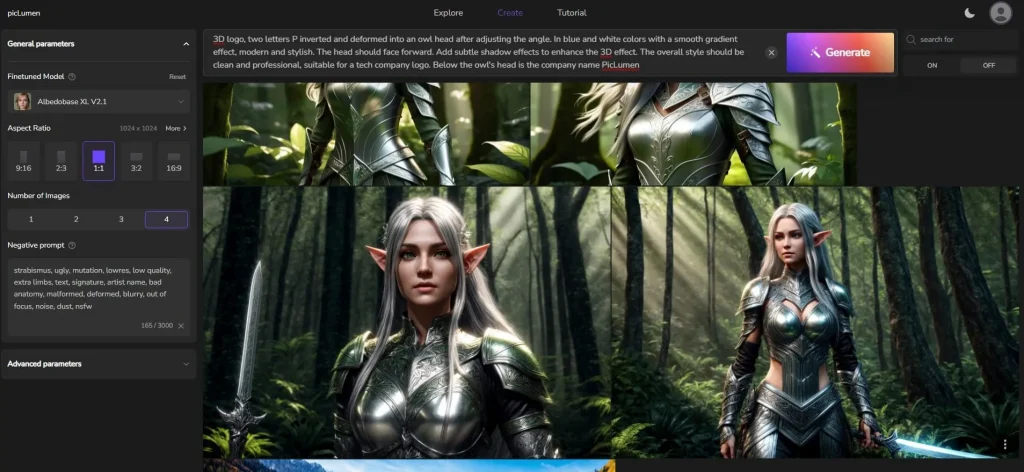Clear the prompt with the X icon
Image resolution: width=1024 pixels, height=472 pixels.
tap(771, 52)
